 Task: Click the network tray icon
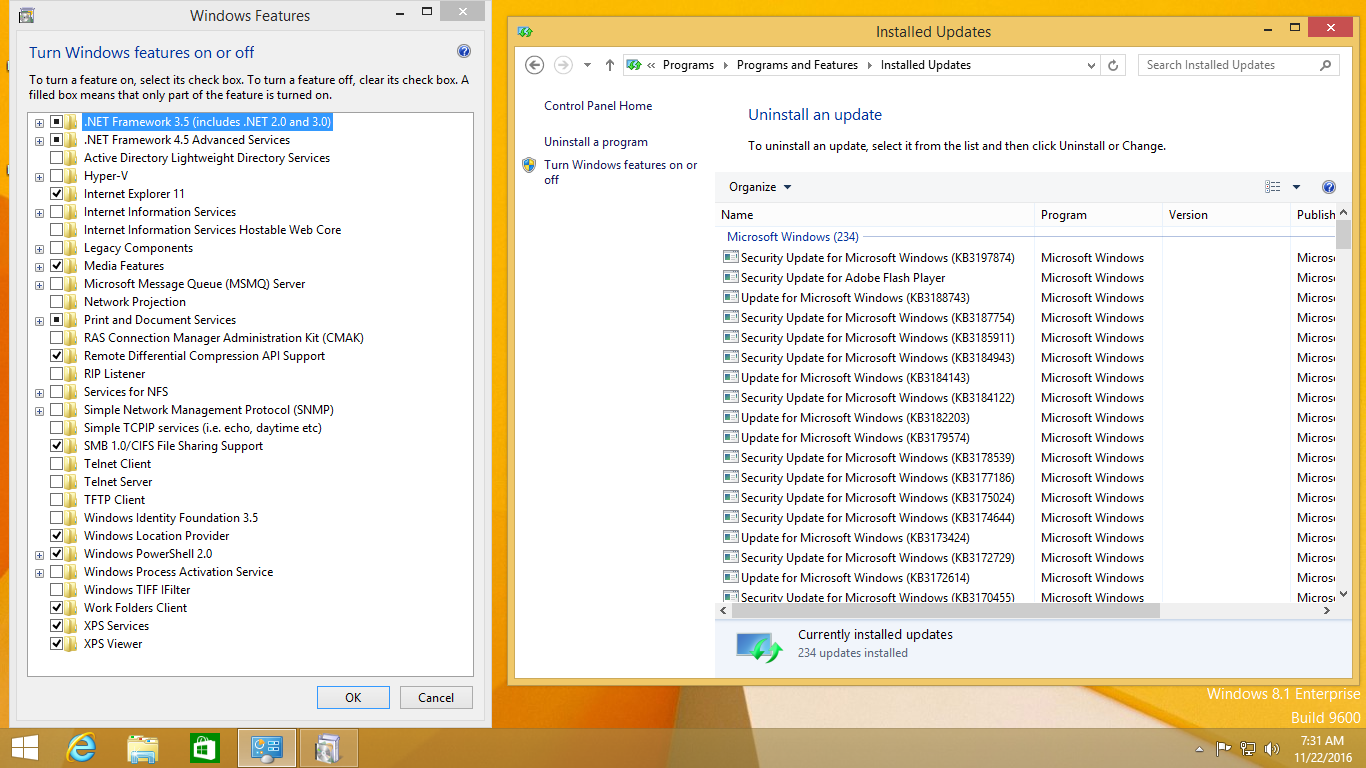(1248, 748)
